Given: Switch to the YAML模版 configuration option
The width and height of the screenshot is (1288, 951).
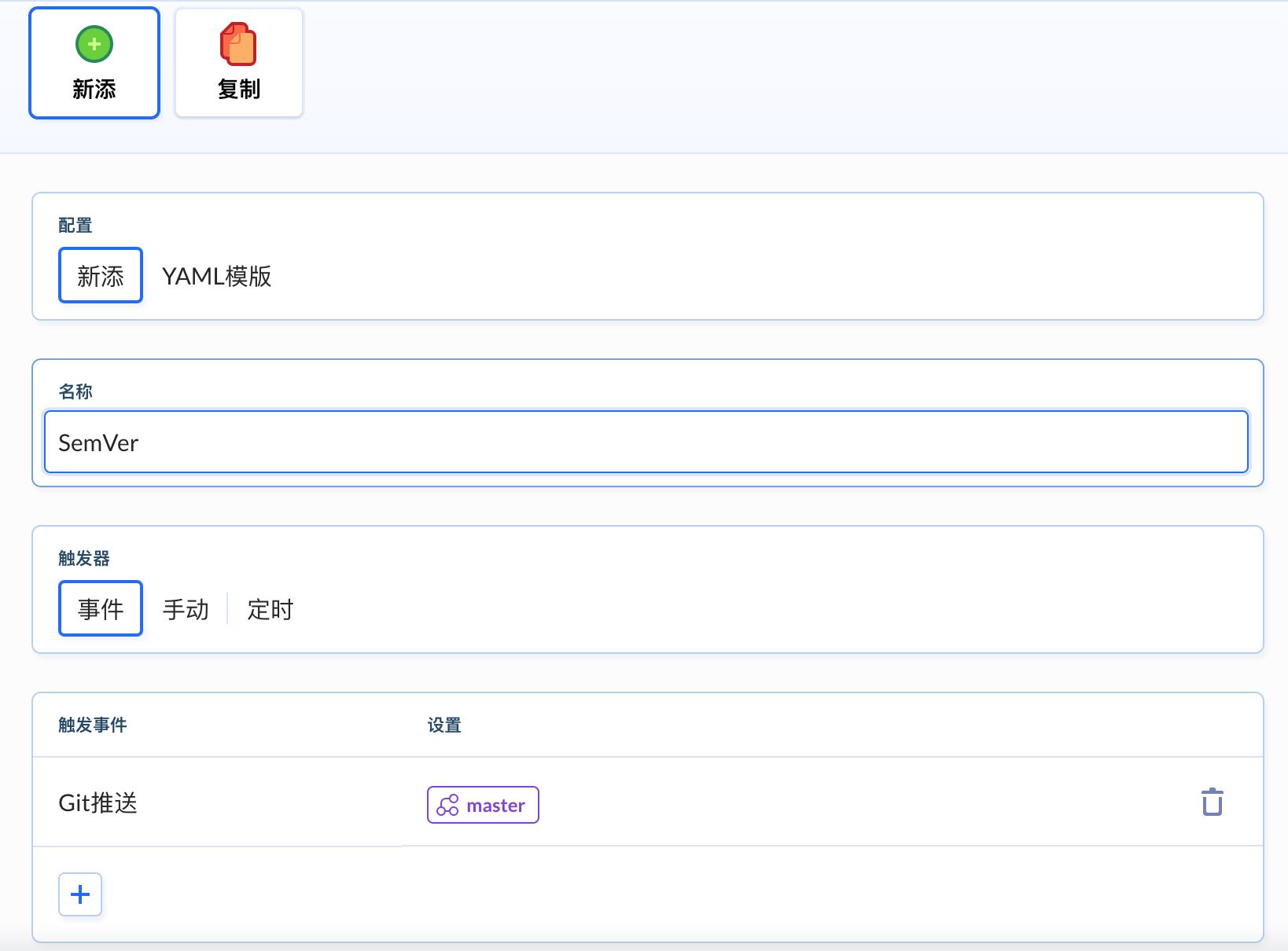Looking at the screenshot, I should [216, 276].
